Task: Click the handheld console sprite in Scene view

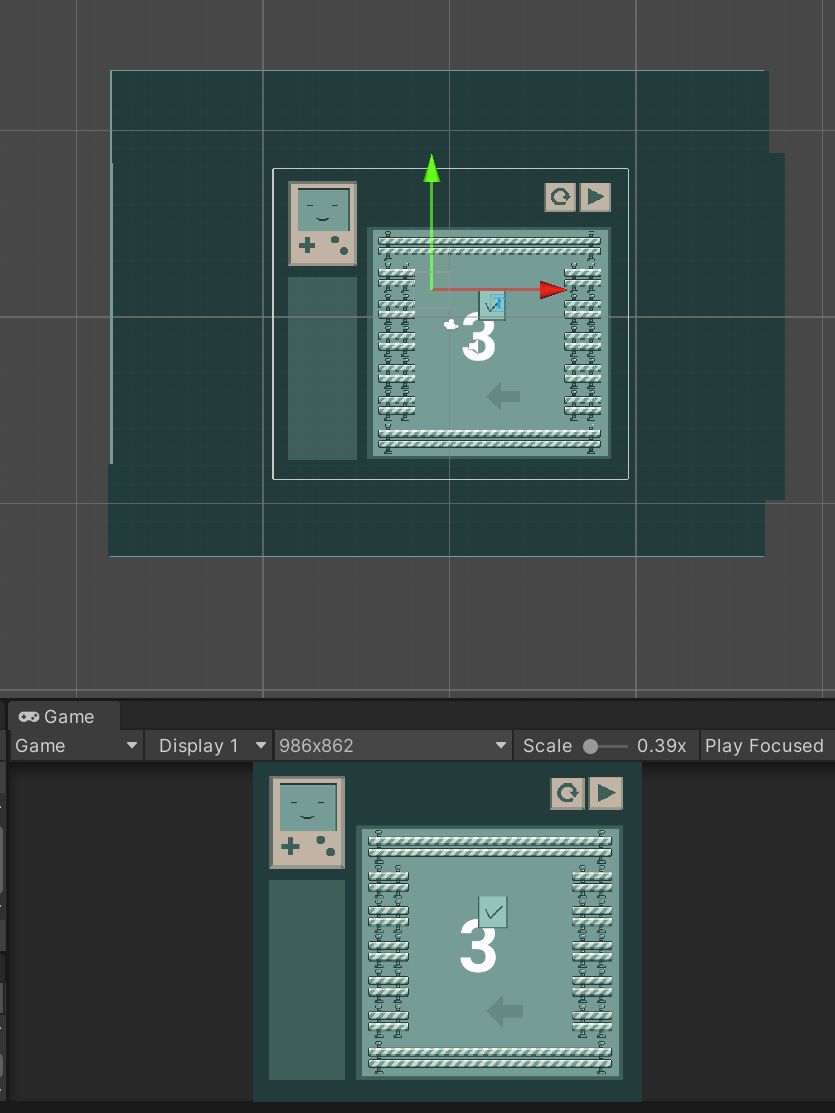Action: 322,224
